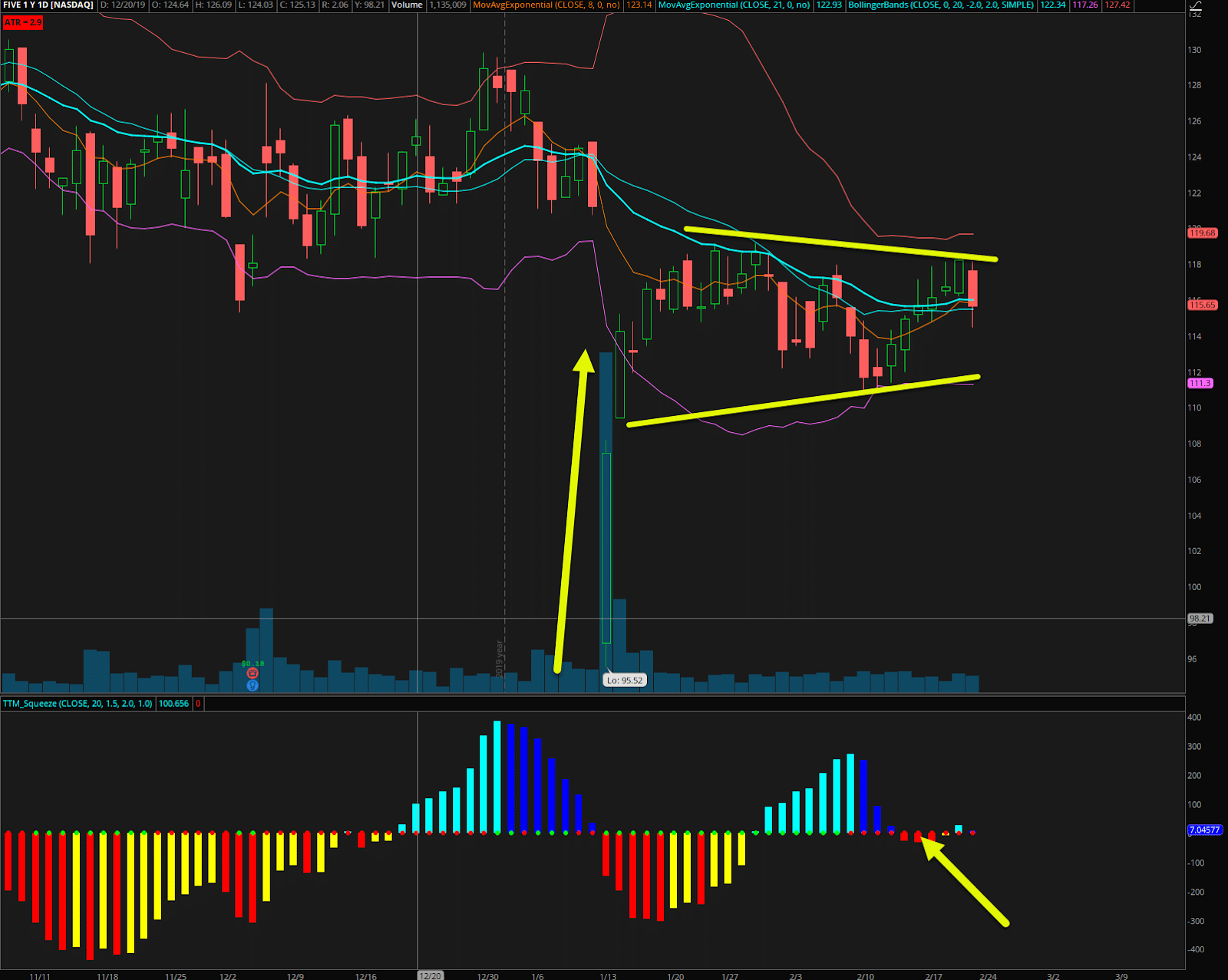Click the 1/13 date axis label

coord(608,976)
